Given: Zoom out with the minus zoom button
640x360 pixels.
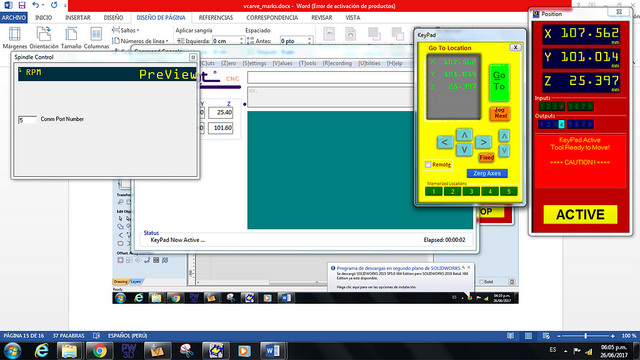Looking at the screenshot, I should (559, 336).
